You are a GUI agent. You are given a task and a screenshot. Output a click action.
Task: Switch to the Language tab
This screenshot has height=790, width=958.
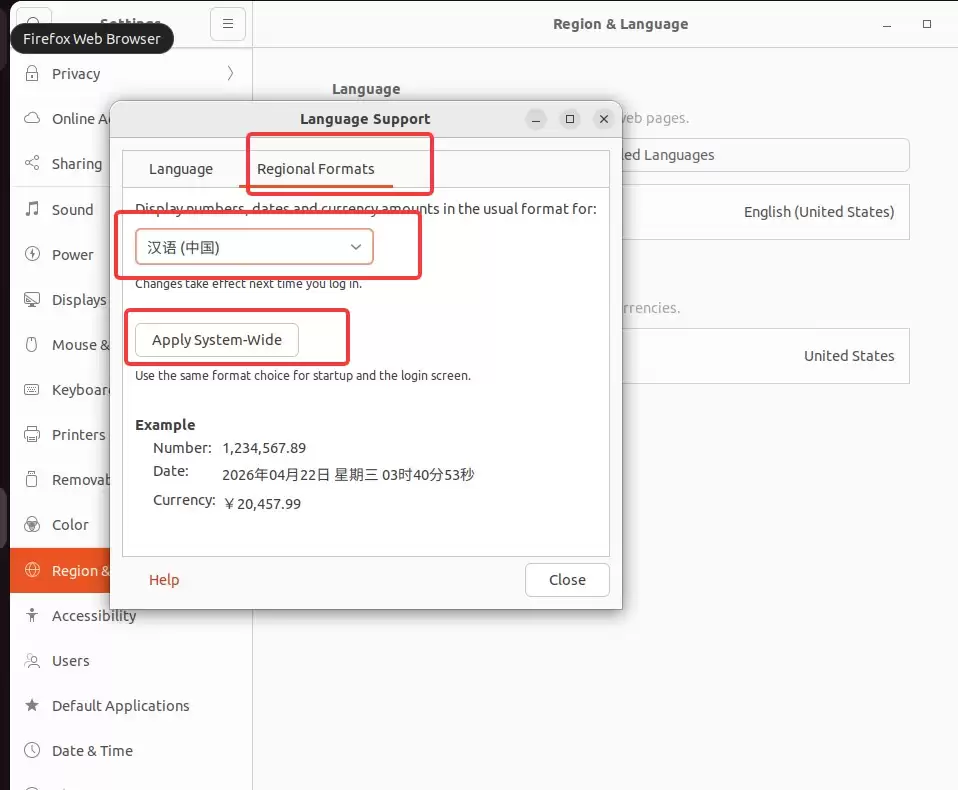[181, 169]
